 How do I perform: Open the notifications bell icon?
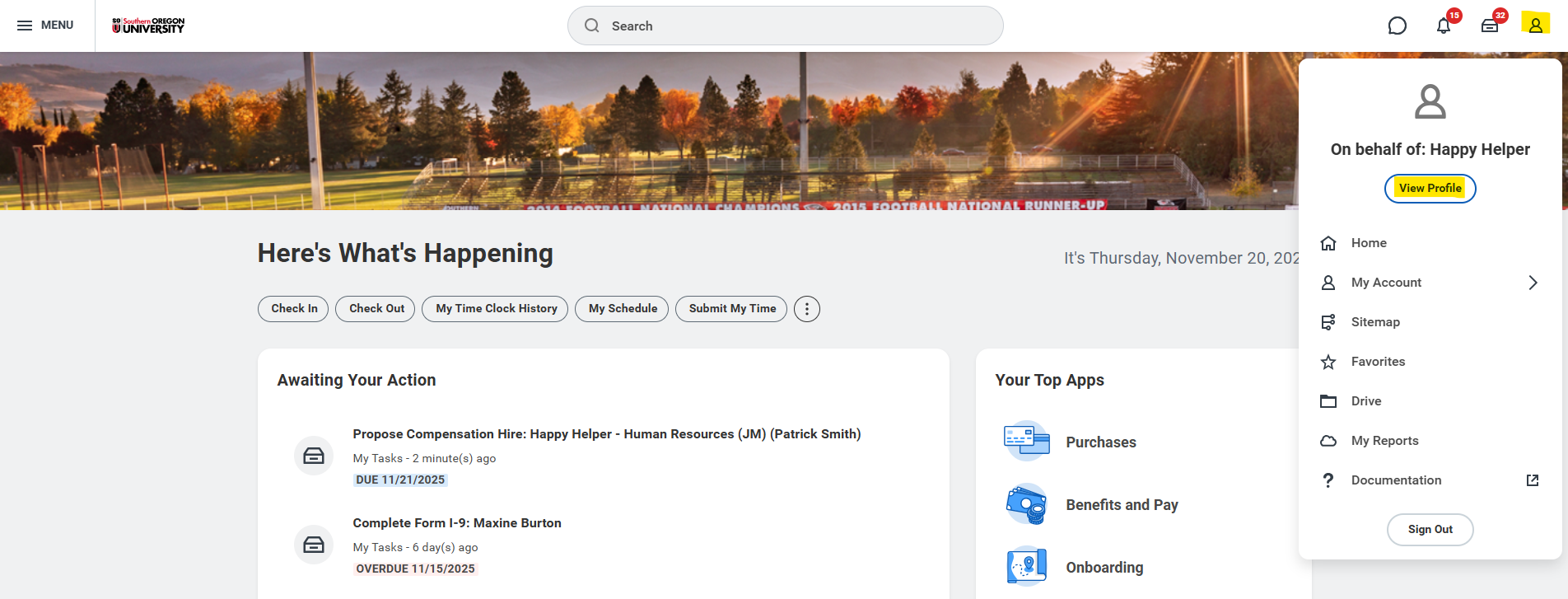[x=1444, y=26]
